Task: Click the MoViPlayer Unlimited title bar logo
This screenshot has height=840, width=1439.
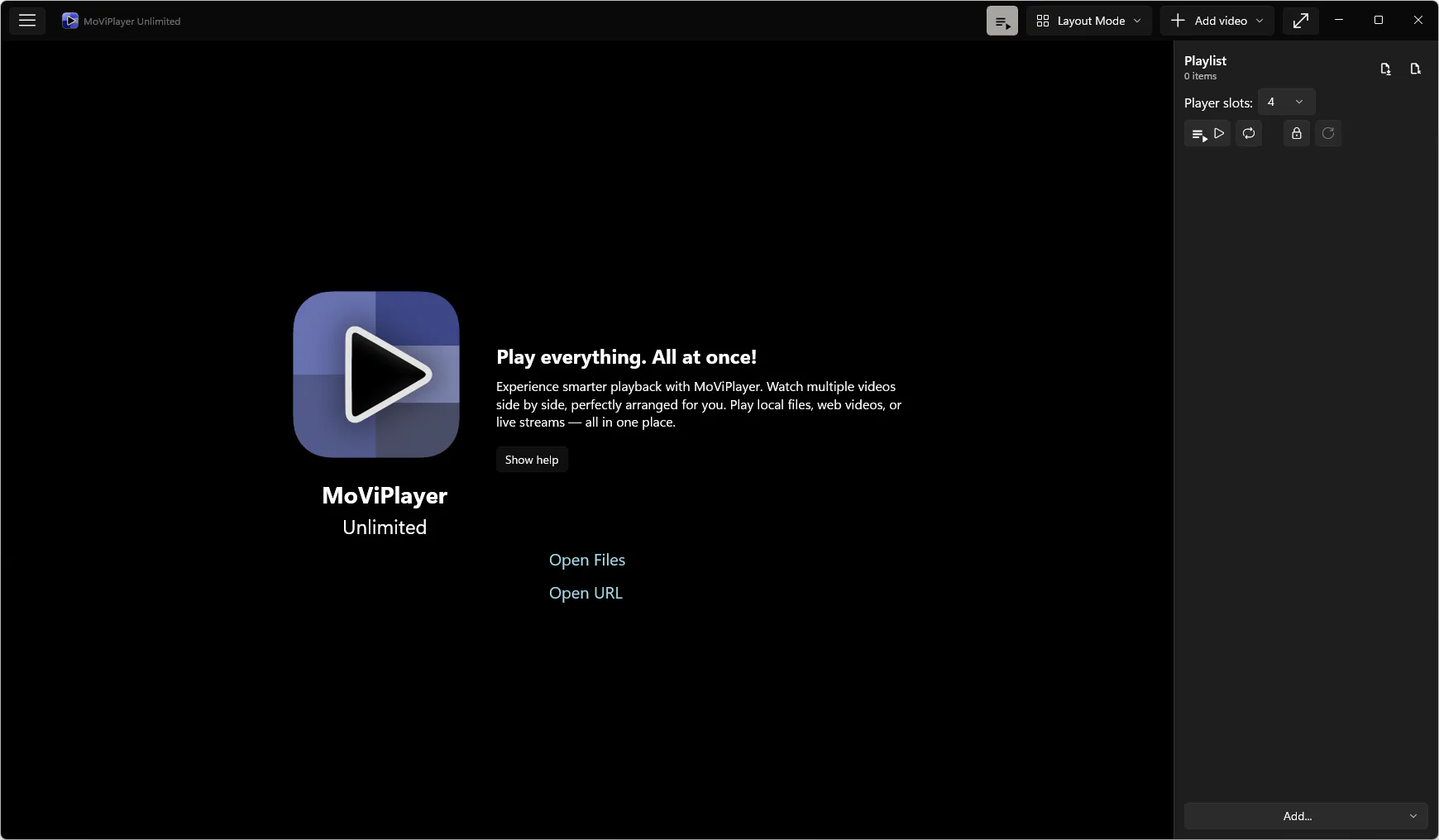Action: click(x=70, y=21)
